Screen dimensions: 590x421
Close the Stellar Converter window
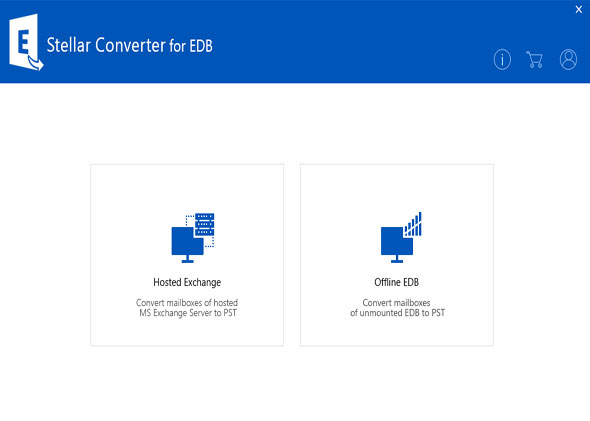point(578,9)
